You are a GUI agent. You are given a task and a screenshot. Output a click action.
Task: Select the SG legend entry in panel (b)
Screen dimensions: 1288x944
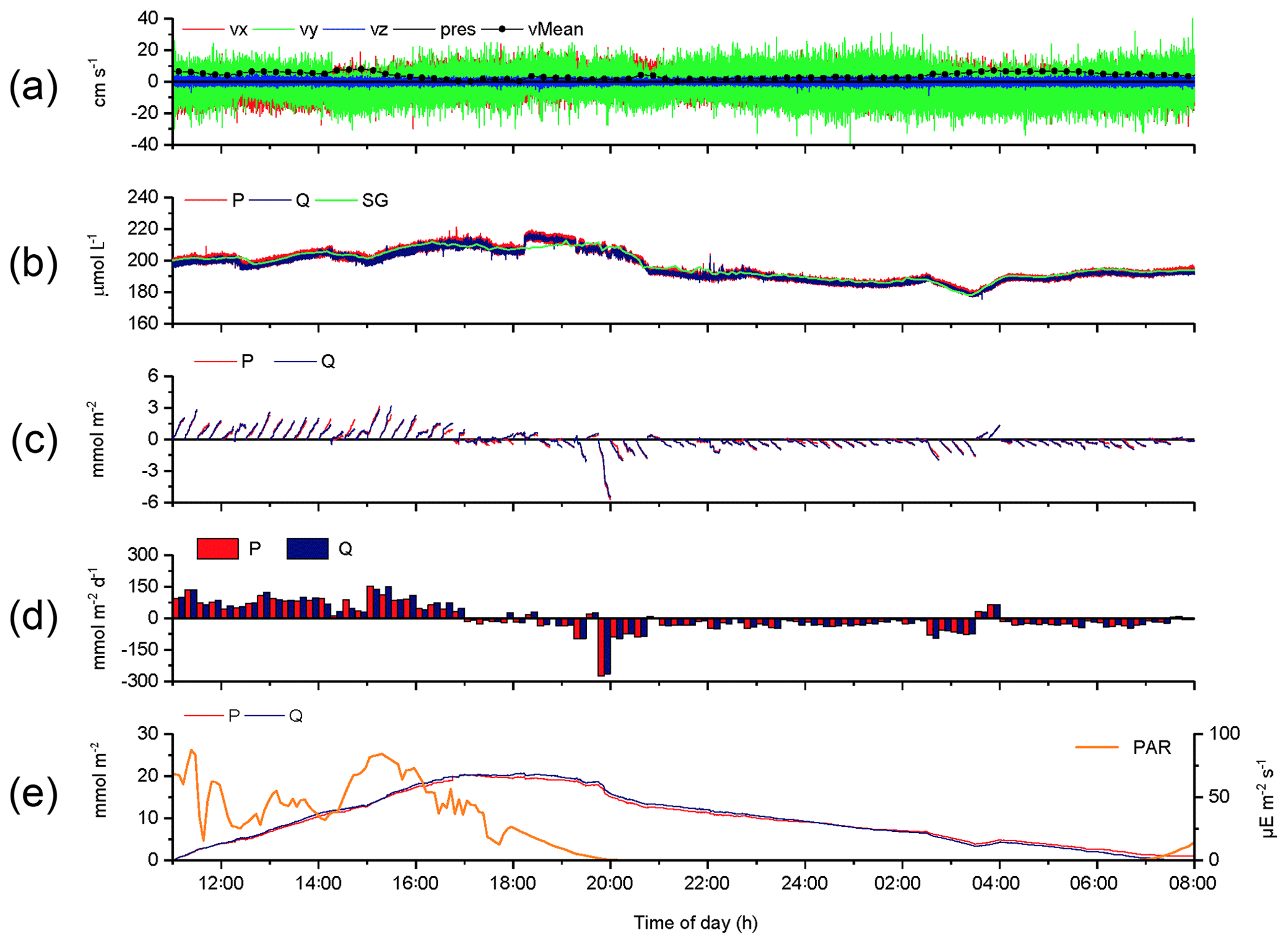click(x=374, y=201)
